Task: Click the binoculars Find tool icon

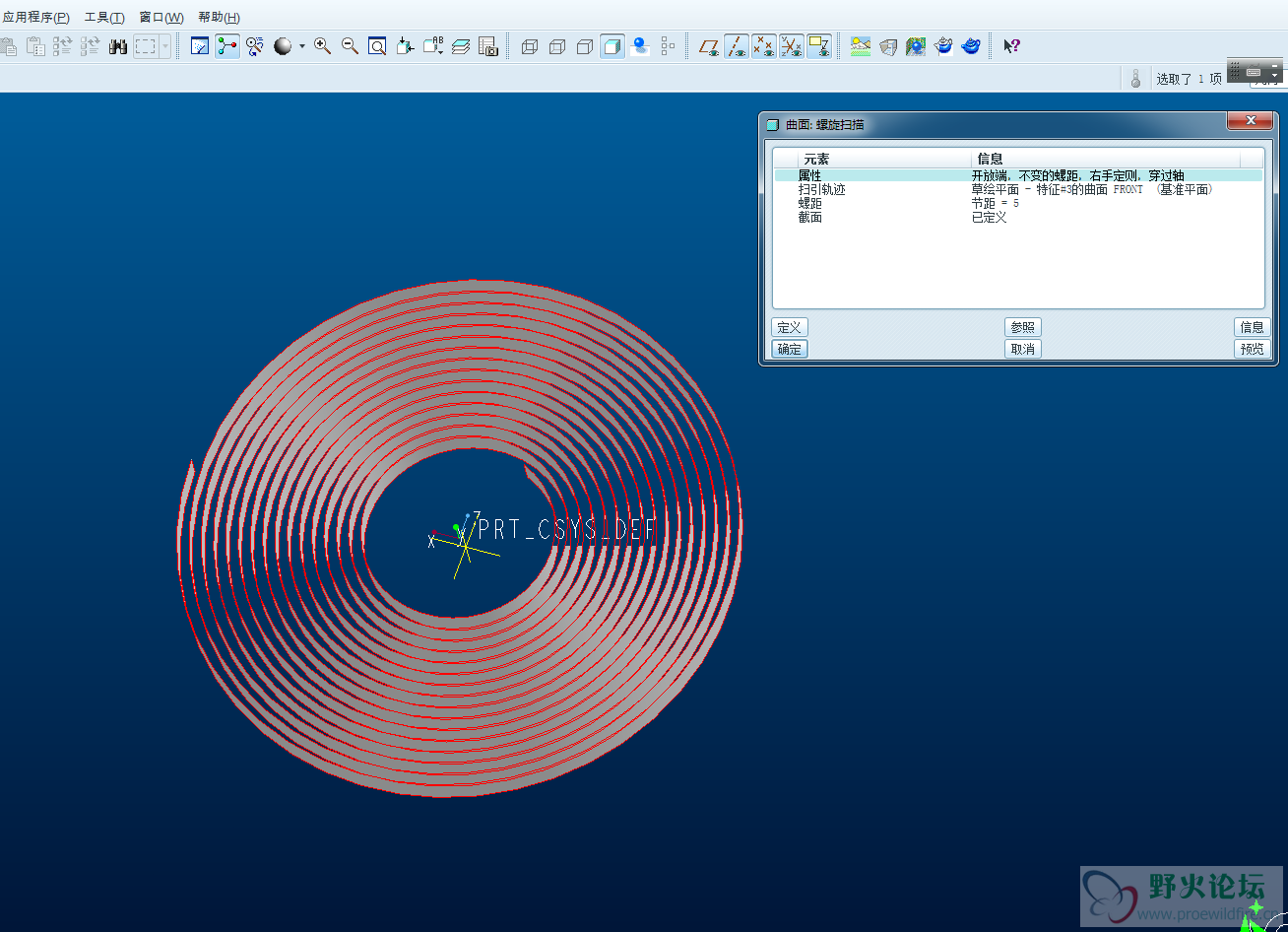Action: pos(118,46)
